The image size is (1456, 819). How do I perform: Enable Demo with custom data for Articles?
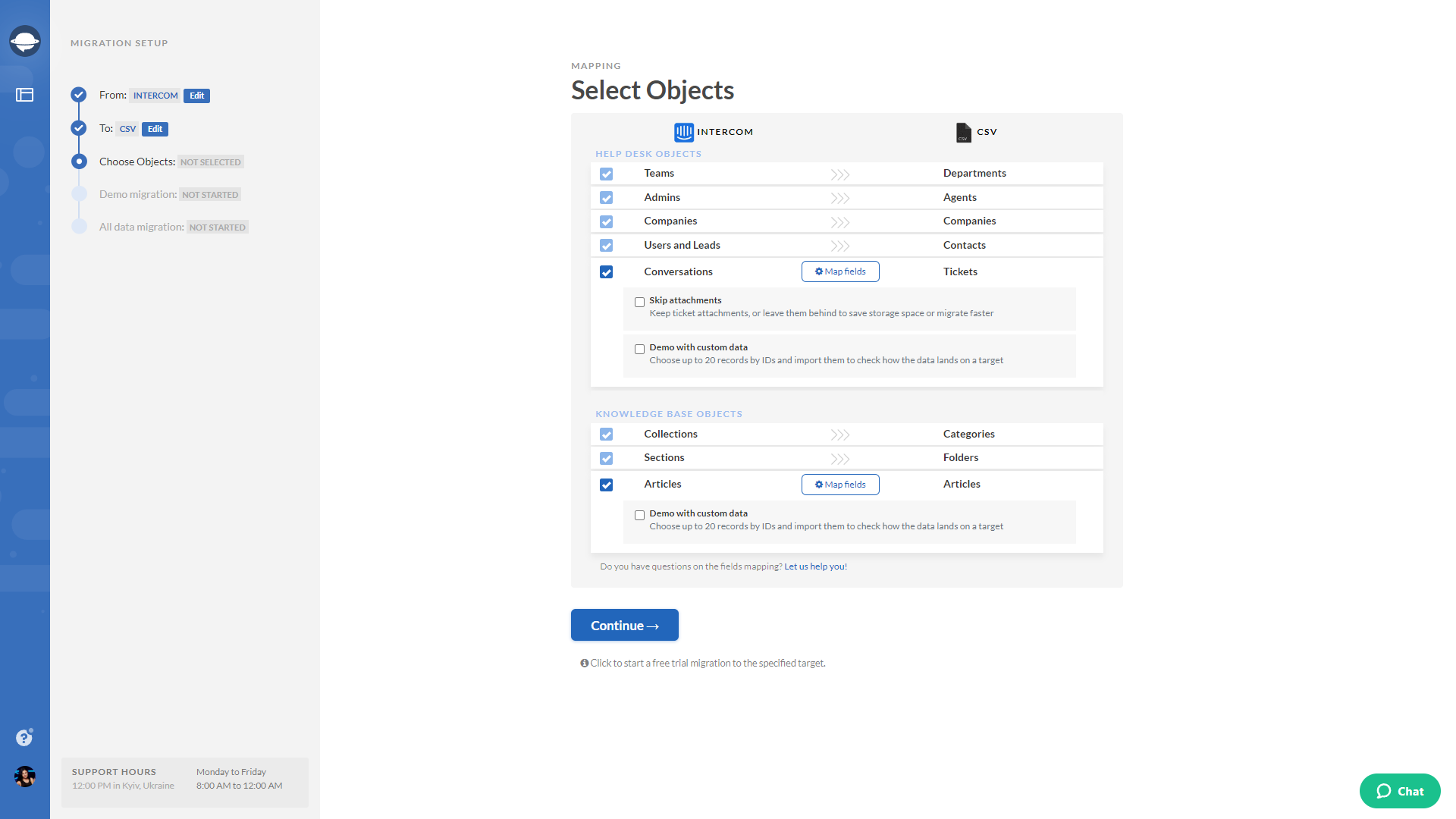(640, 514)
